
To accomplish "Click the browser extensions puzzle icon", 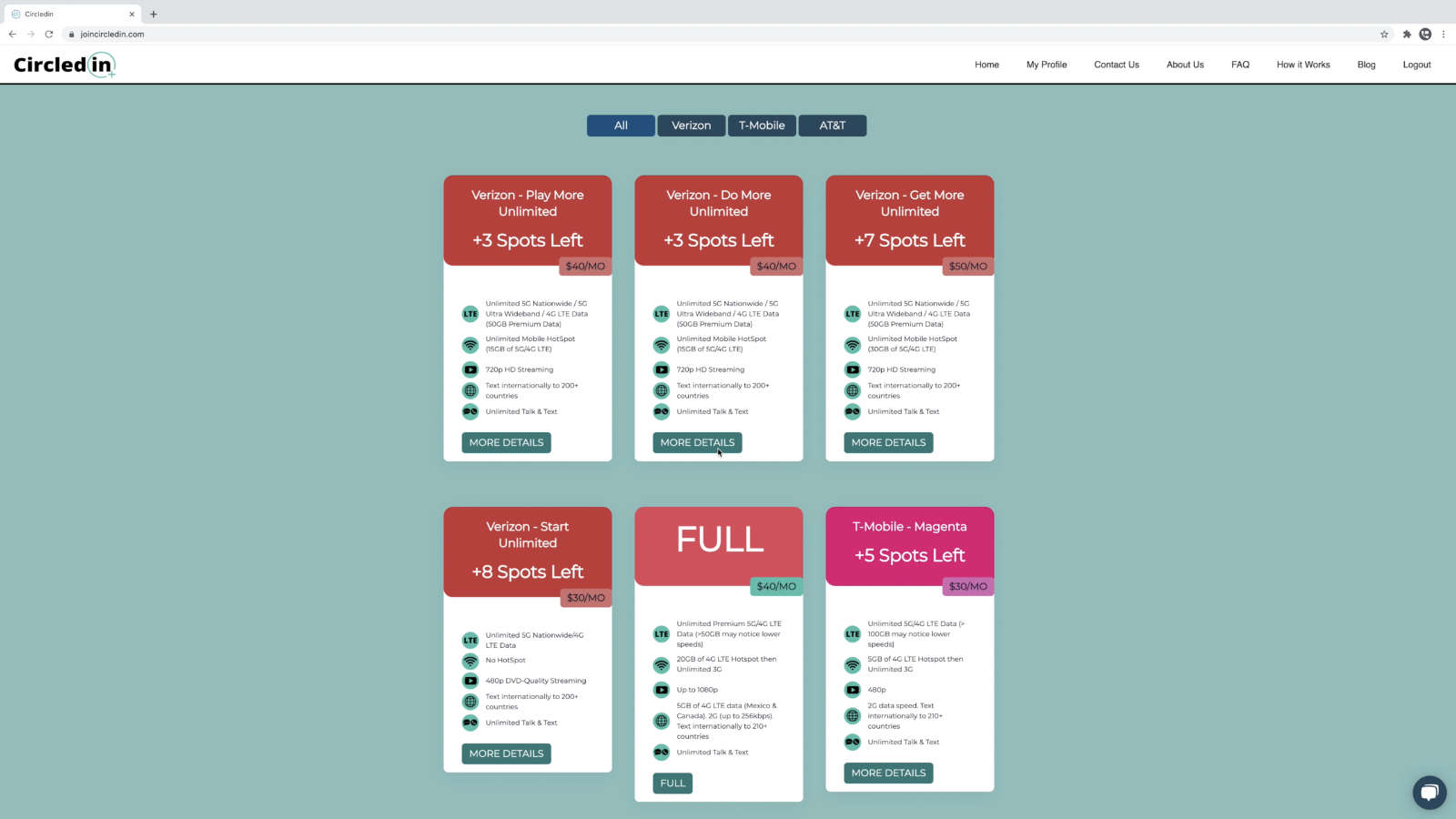I will point(1406,34).
